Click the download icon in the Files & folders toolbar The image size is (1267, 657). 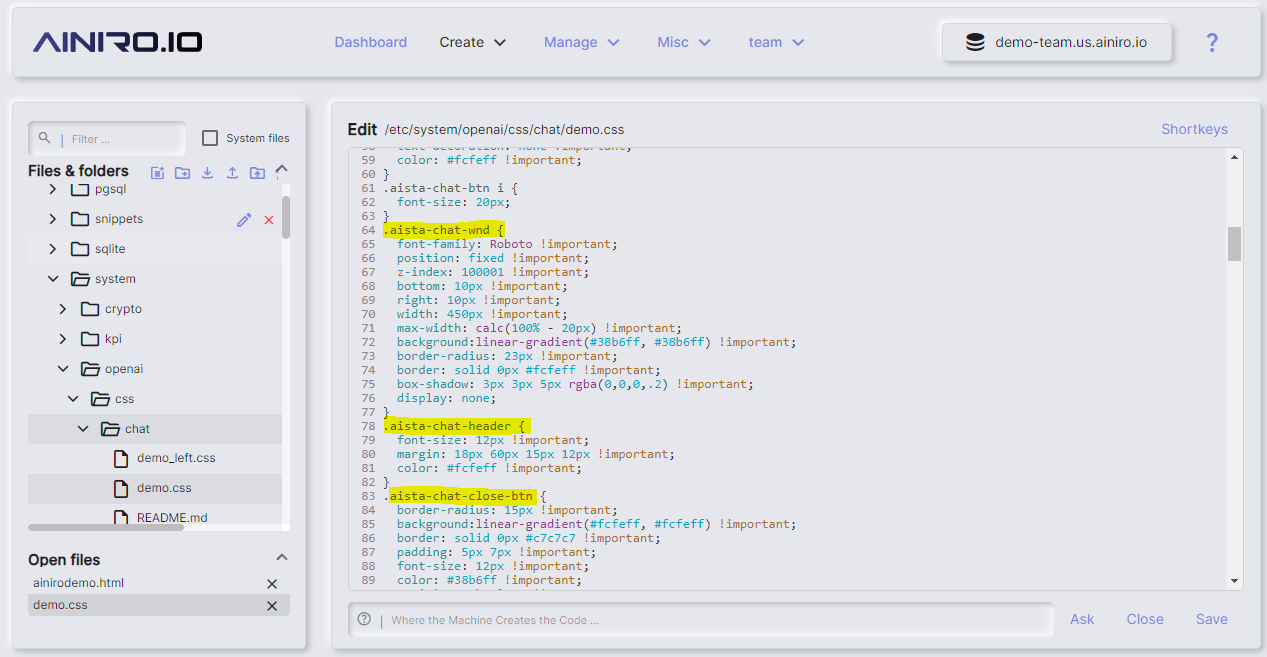207,172
